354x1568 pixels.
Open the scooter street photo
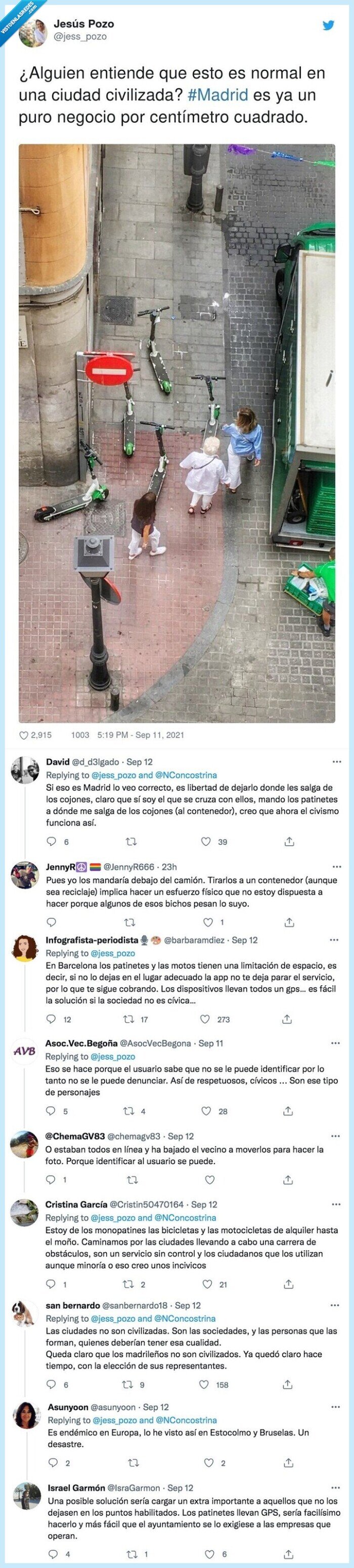click(x=176, y=433)
